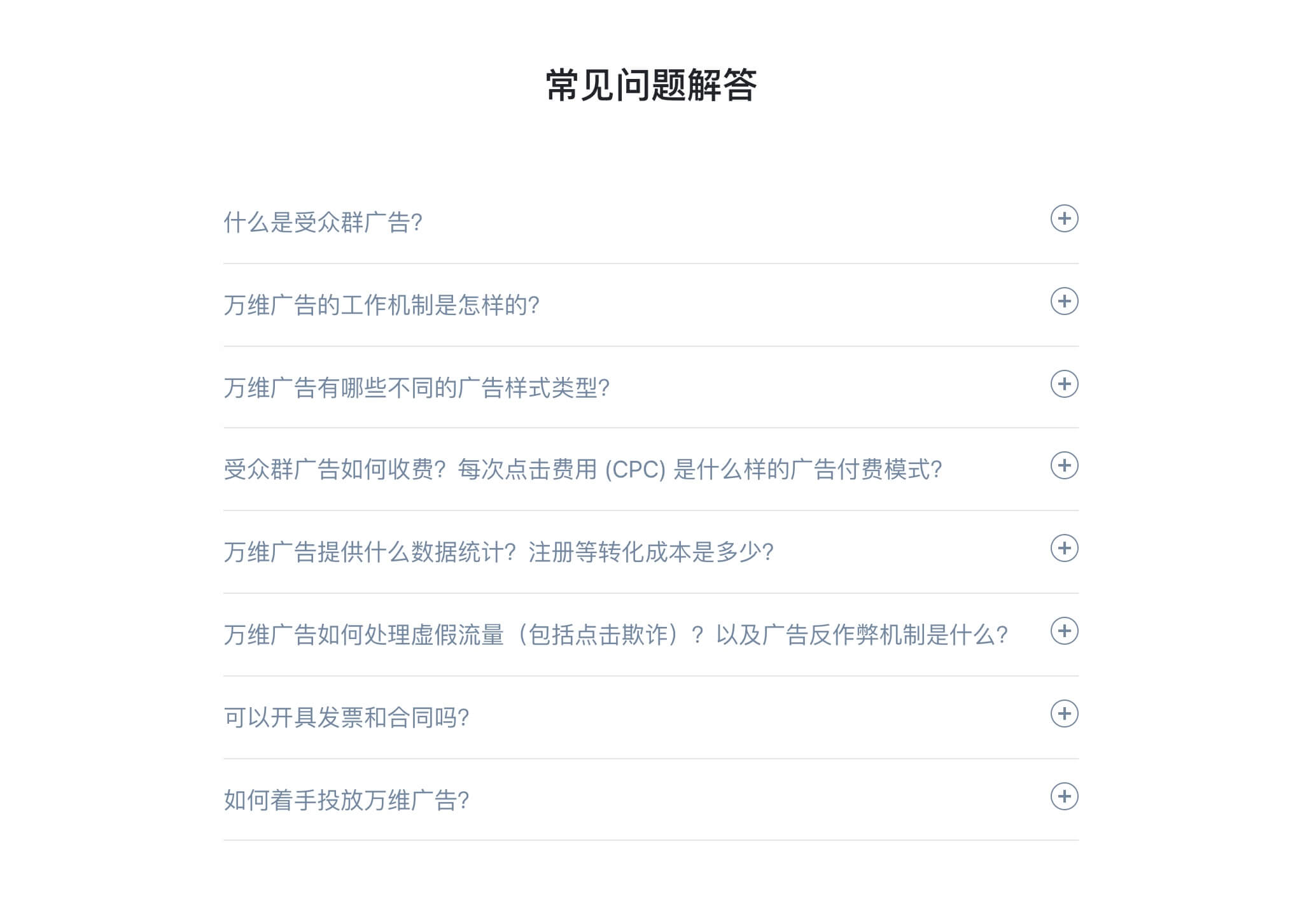Screen dimensions: 1316x900
Task: Click the plus icon for 万维广告的工作机制是怎样的
Action: (x=1063, y=302)
